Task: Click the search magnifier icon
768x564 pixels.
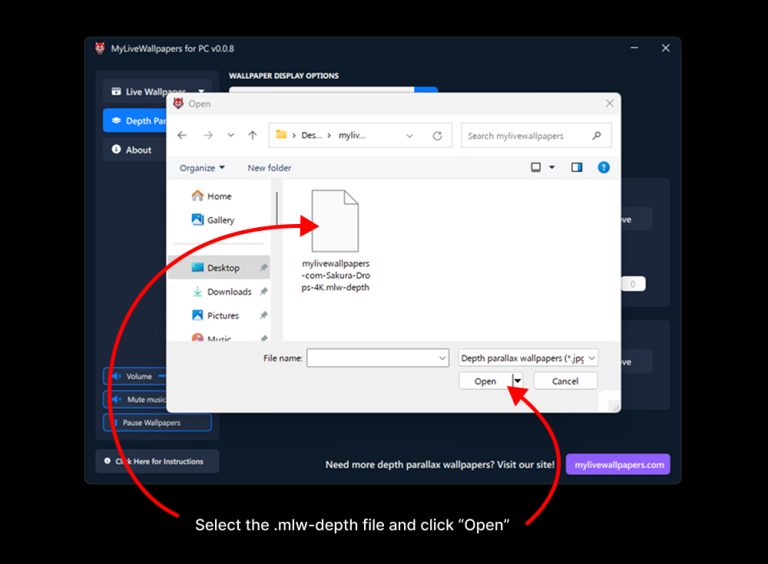Action: [x=597, y=136]
